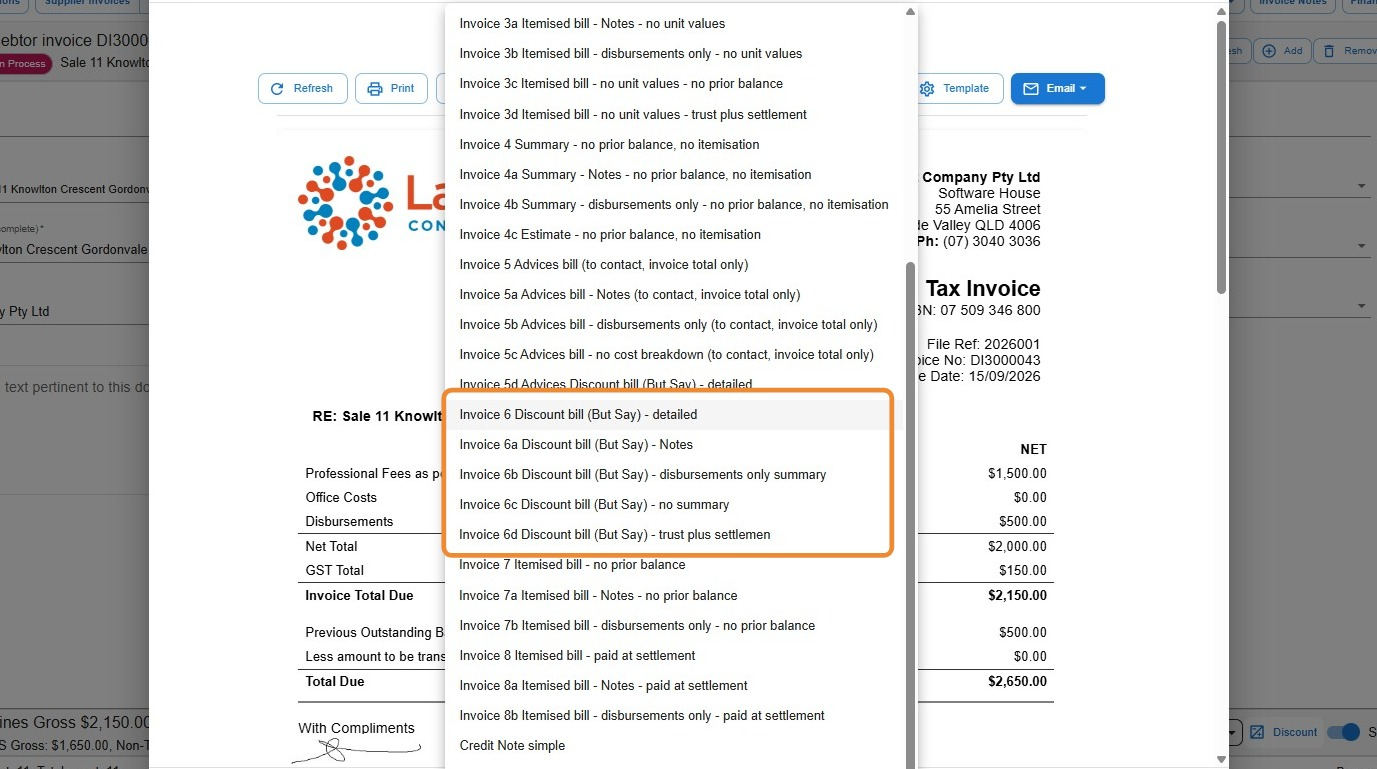The image size is (1377, 769).
Task: Click the Tax Invoice heading
Action: 982,289
